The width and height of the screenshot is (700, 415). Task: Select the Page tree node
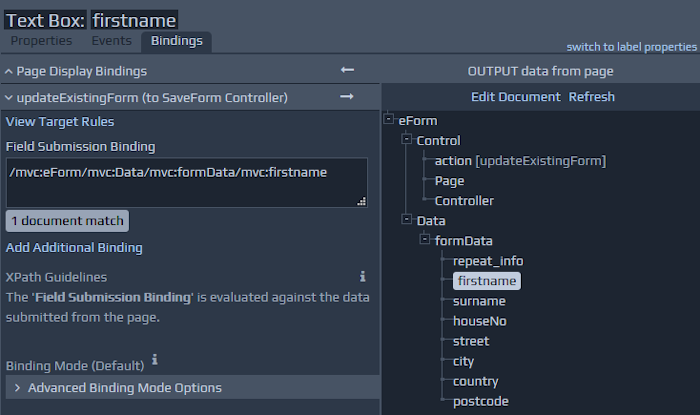pyautogui.click(x=450, y=181)
